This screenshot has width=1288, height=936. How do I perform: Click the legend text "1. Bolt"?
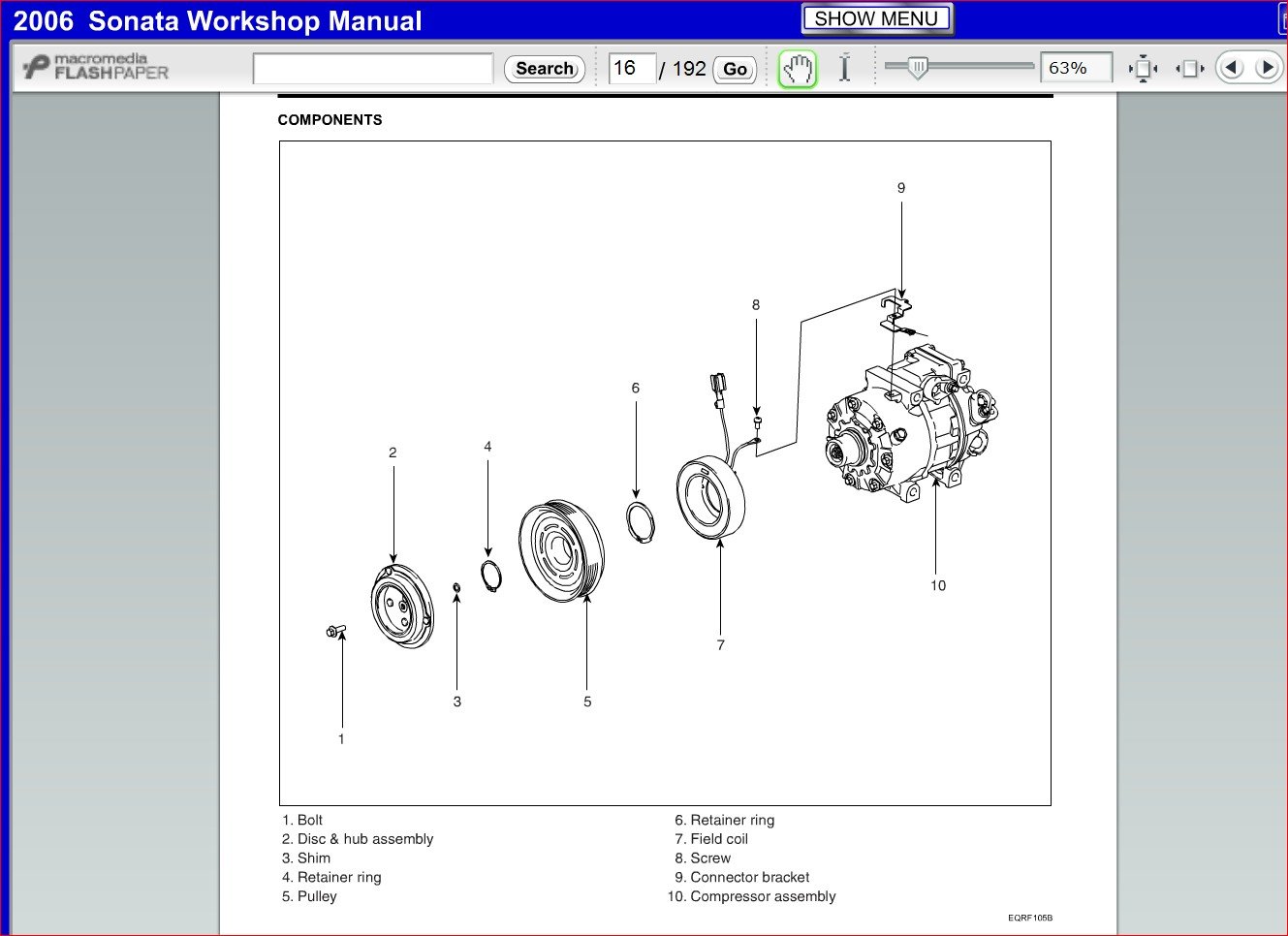[302, 820]
